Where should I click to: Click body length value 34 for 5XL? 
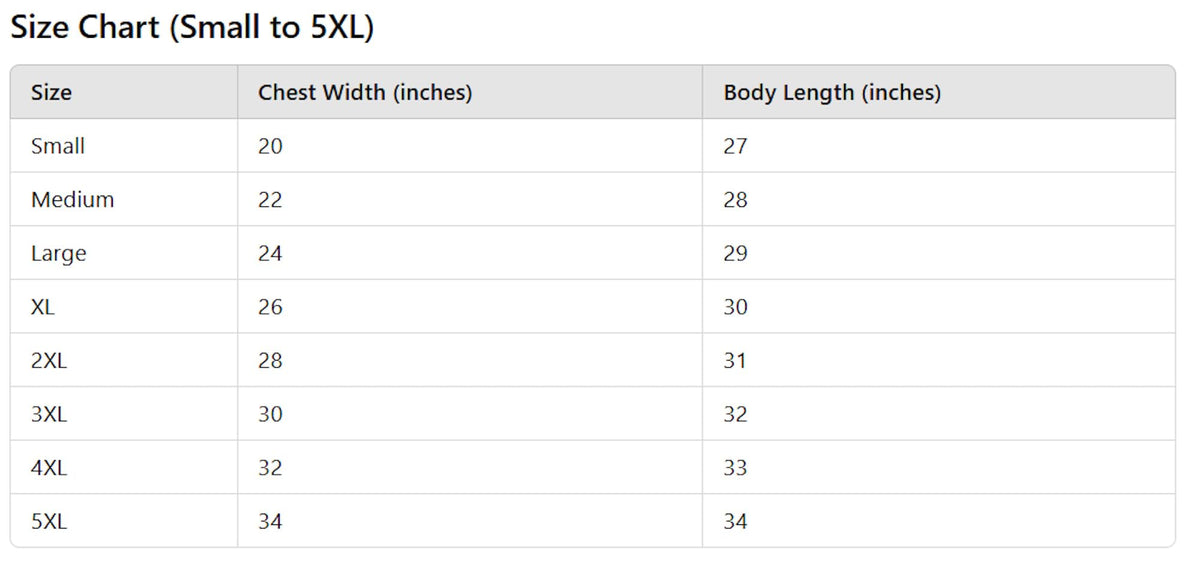point(735,521)
